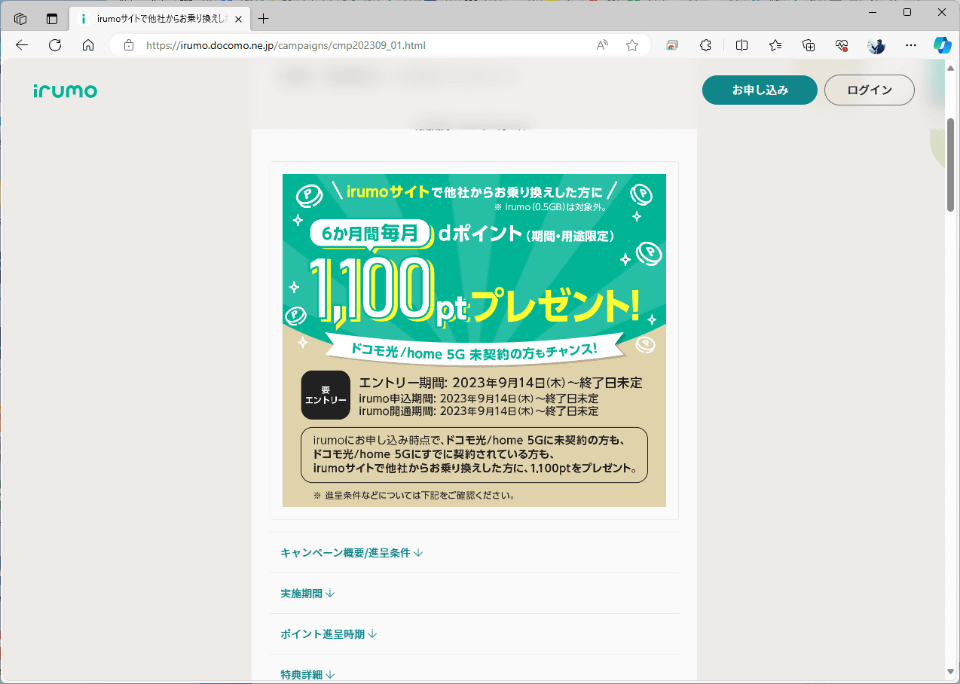Viewport: 960px width, 684px height.
Task: Open the browser profile avatar
Action: coord(877,45)
